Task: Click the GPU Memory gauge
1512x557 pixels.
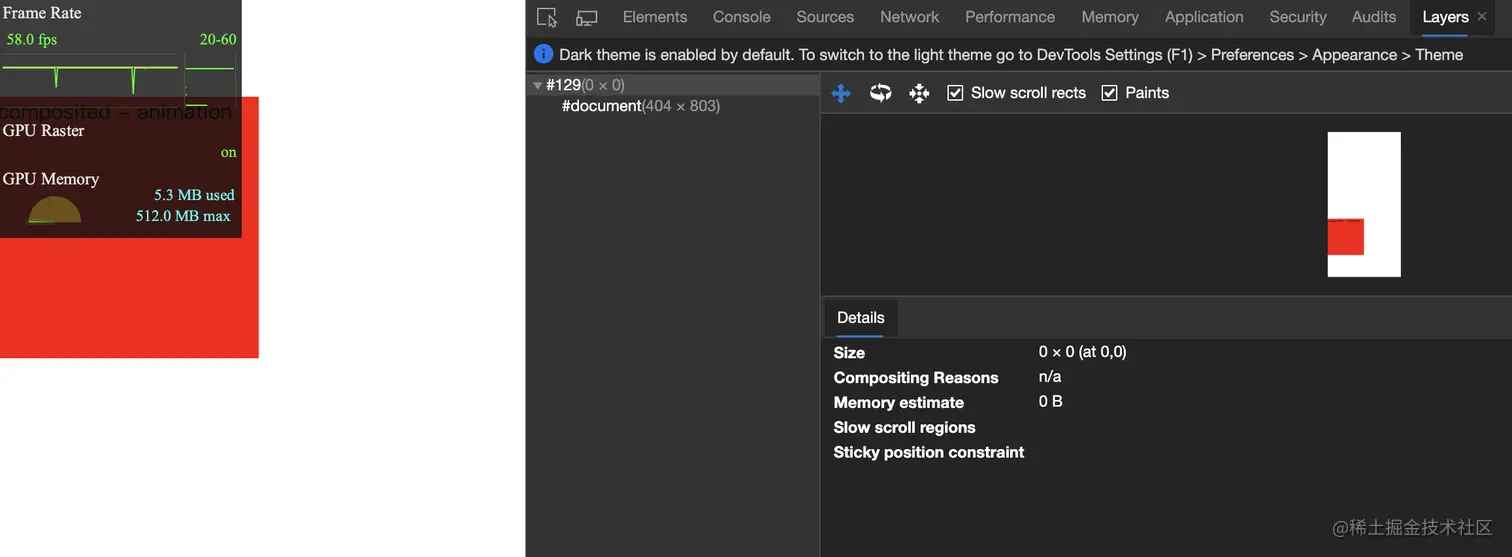Action: pyautogui.click(x=54, y=210)
